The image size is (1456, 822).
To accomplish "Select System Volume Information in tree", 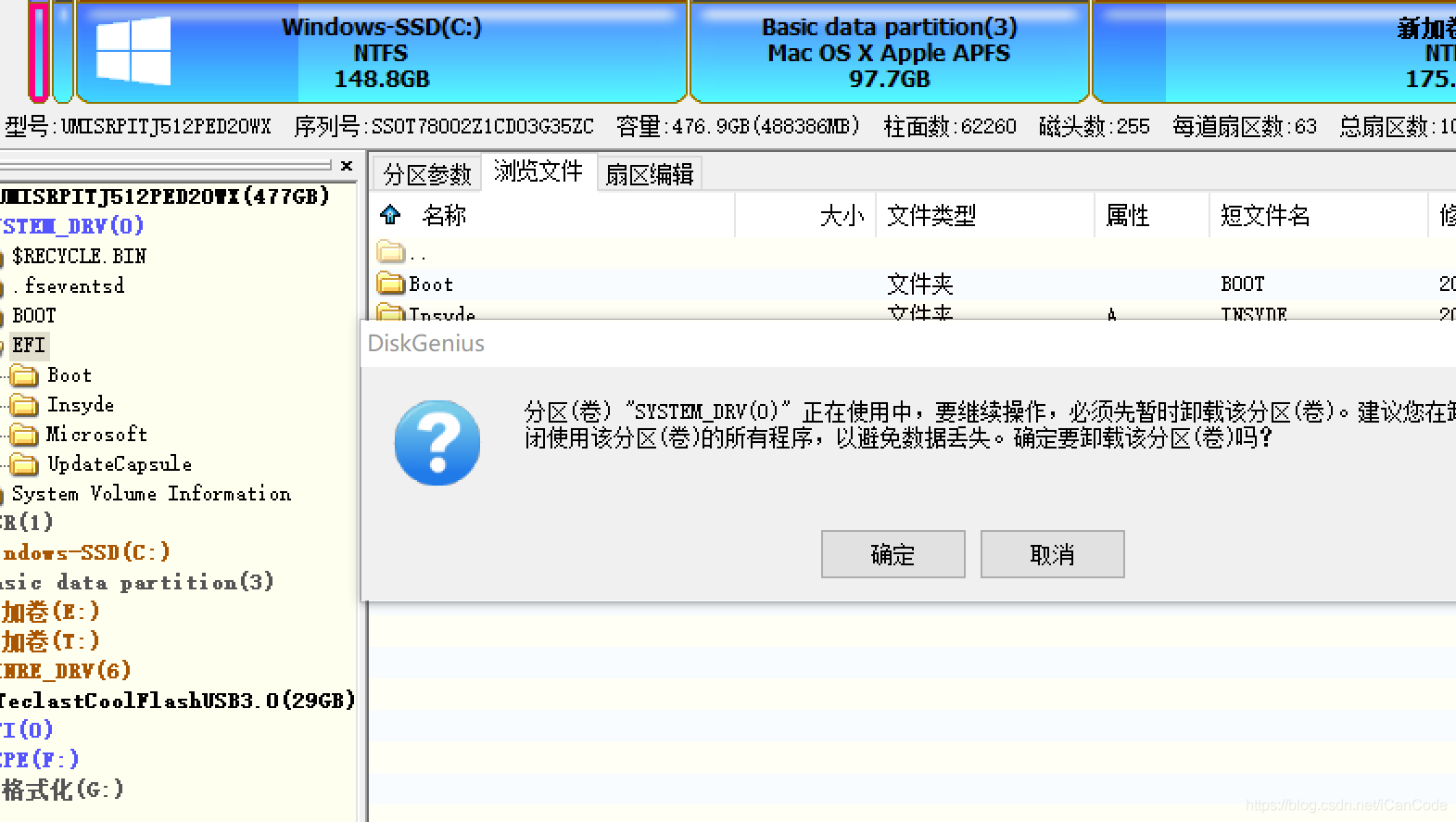I will pyautogui.click(x=151, y=494).
